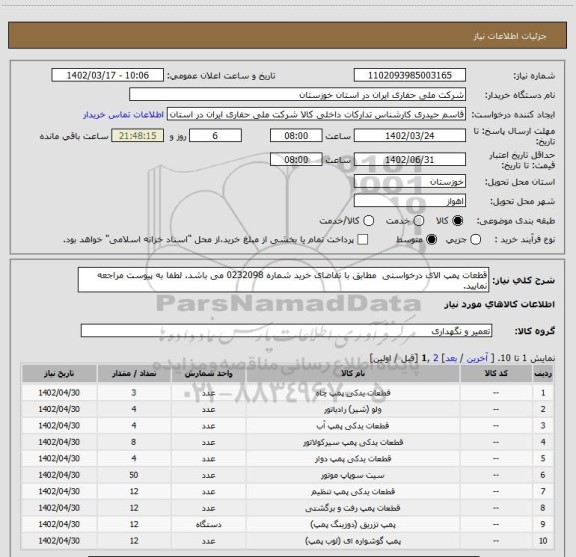Click the price validity date 1402/06/31
Image resolution: width=576 pixels, height=557 pixels.
click(x=410, y=159)
